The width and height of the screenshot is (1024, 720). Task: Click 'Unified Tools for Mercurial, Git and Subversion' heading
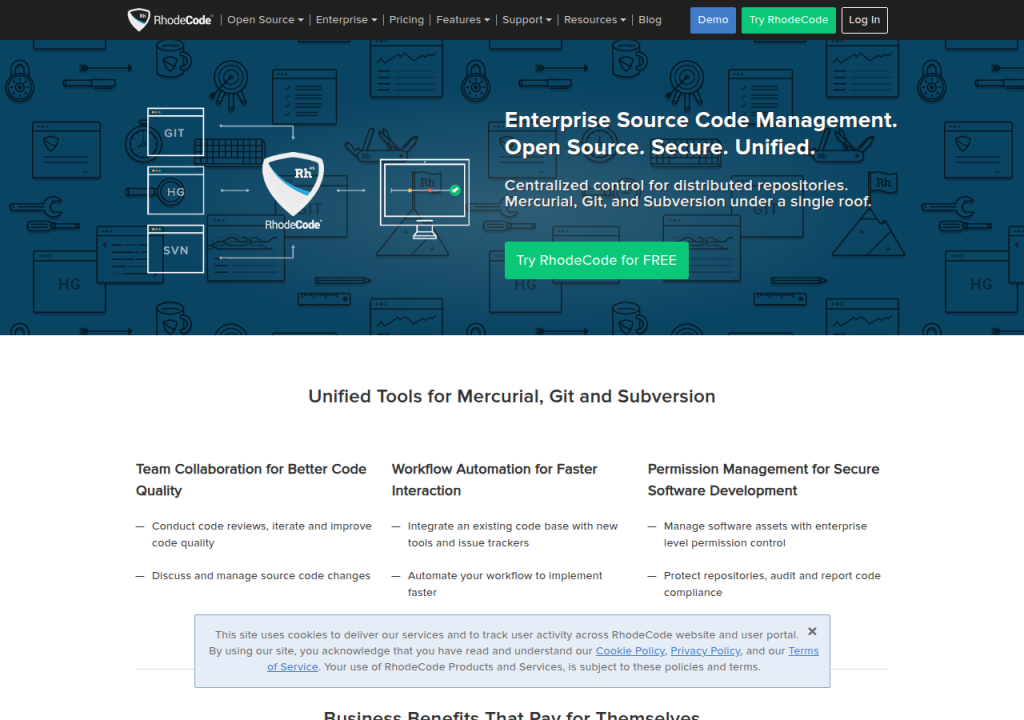click(x=512, y=397)
